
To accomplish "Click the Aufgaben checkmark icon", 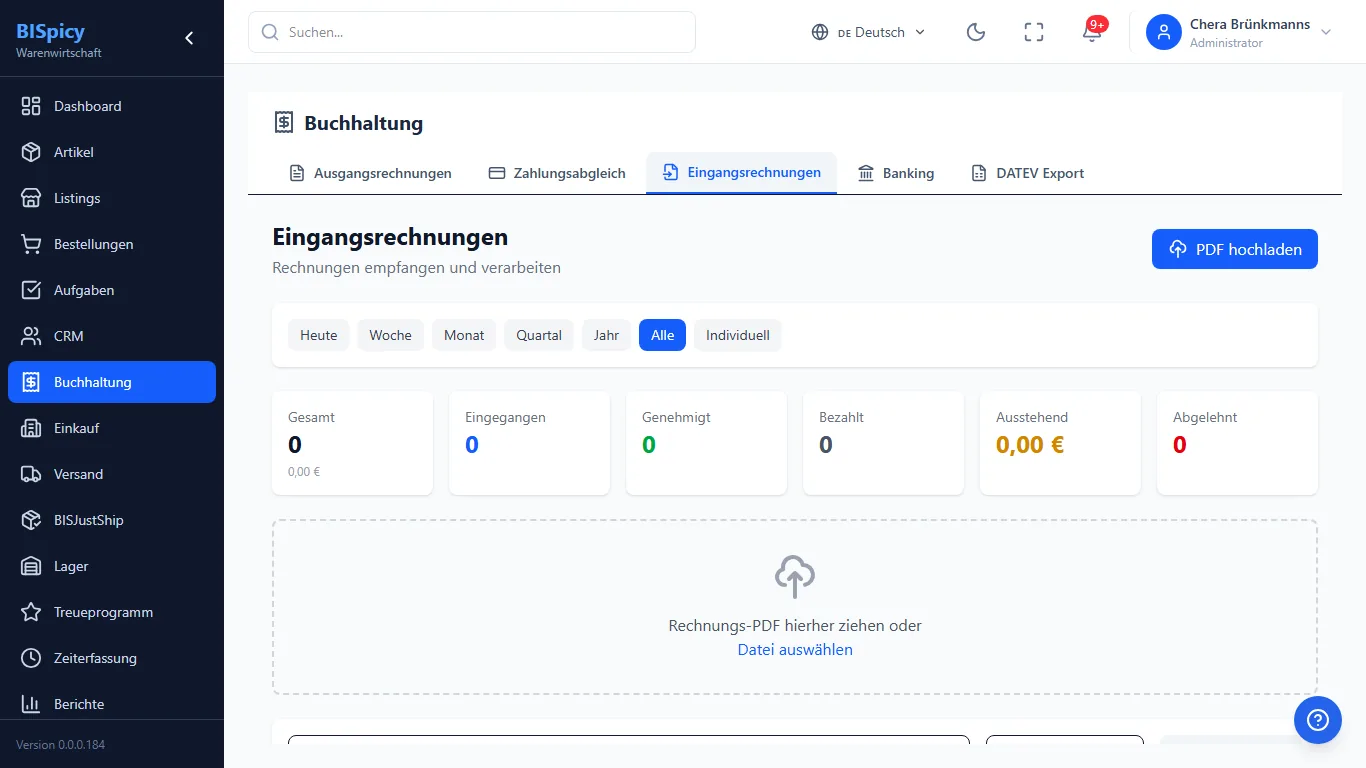I will coord(31,290).
